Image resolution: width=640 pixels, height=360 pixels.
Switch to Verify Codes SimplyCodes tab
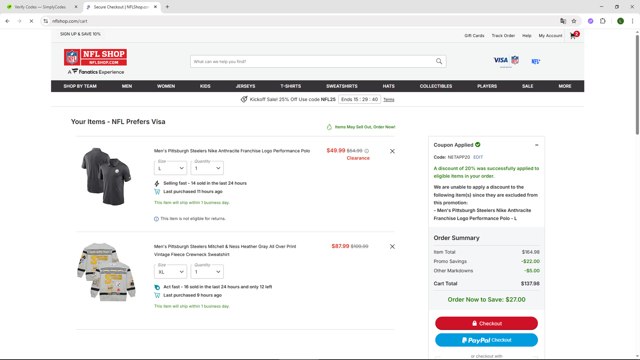coord(40,7)
